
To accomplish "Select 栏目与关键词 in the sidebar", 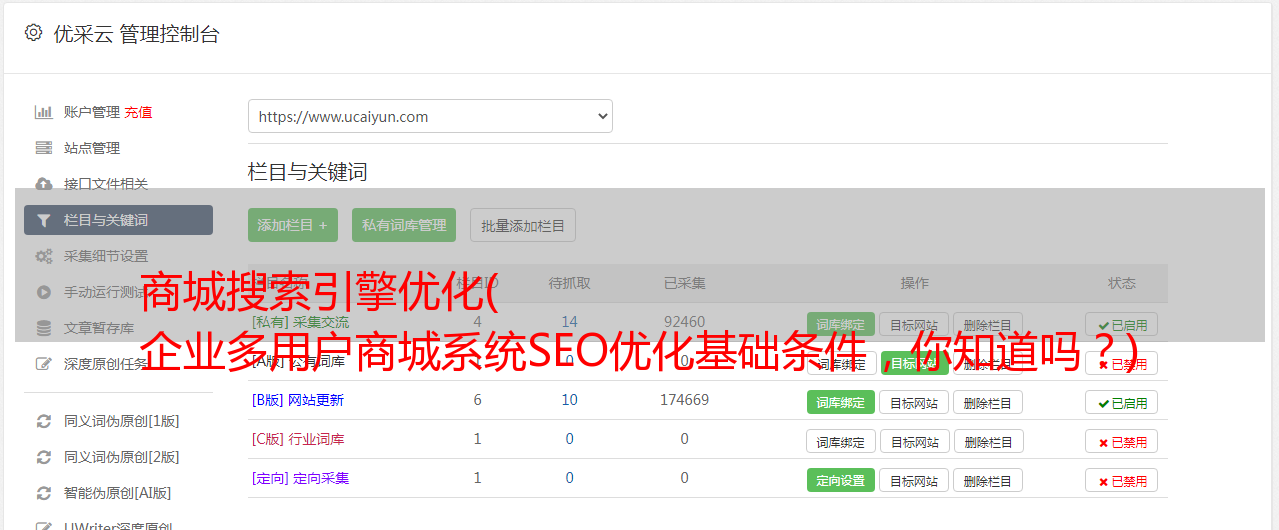I will pyautogui.click(x=118, y=220).
